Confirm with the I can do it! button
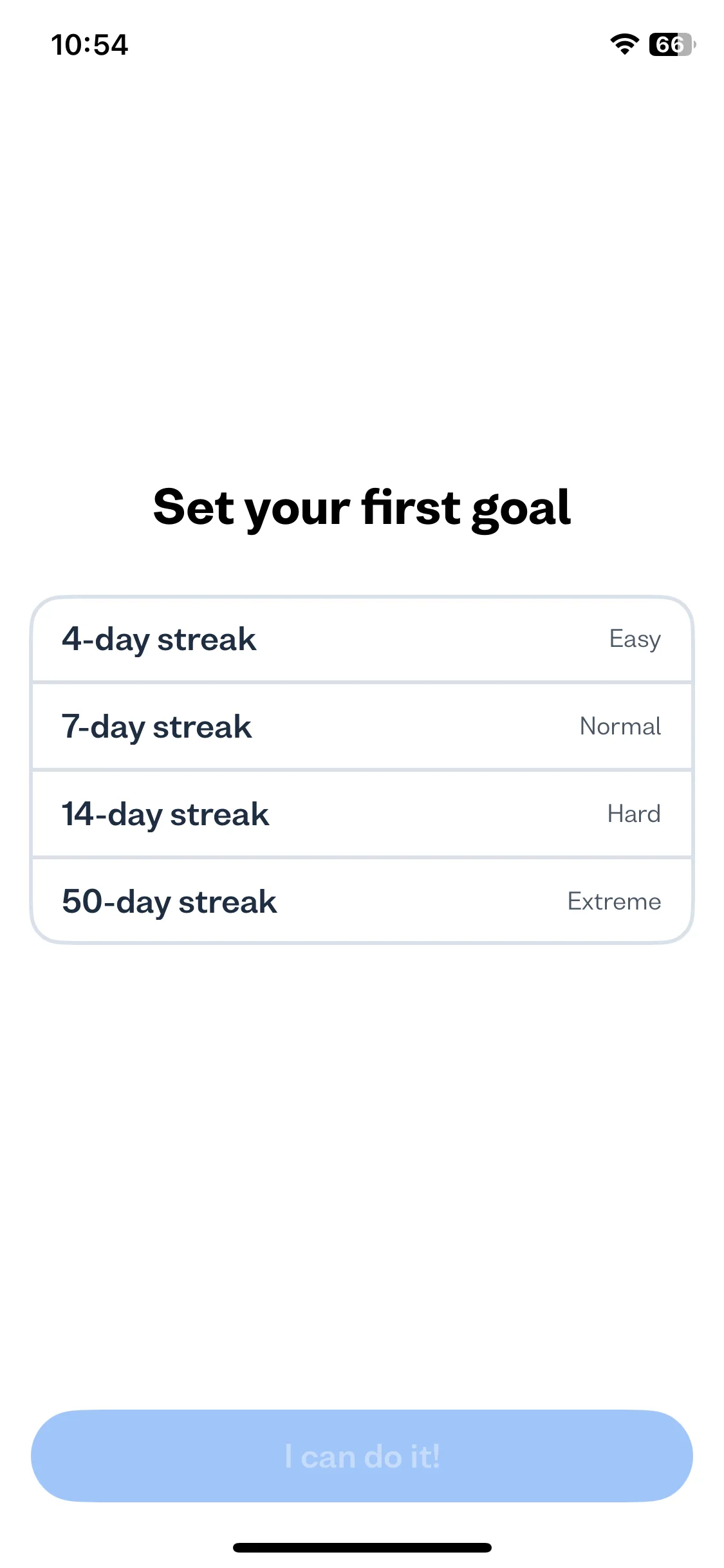This screenshot has height=1568, width=724. [362, 1456]
